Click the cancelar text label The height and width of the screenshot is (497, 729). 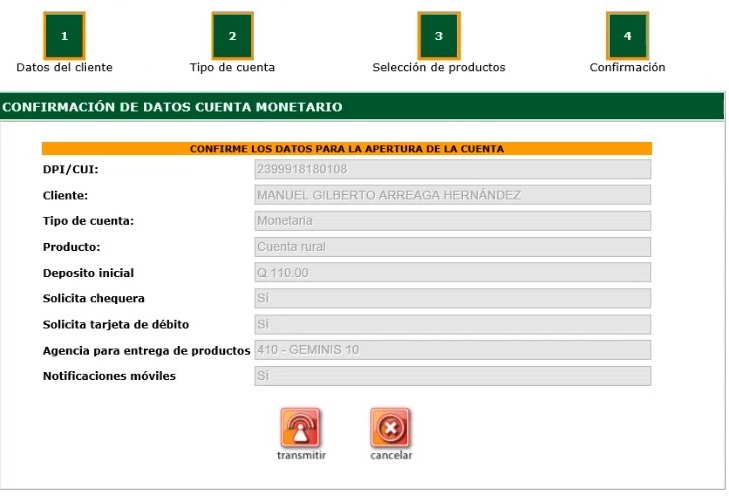point(391,455)
